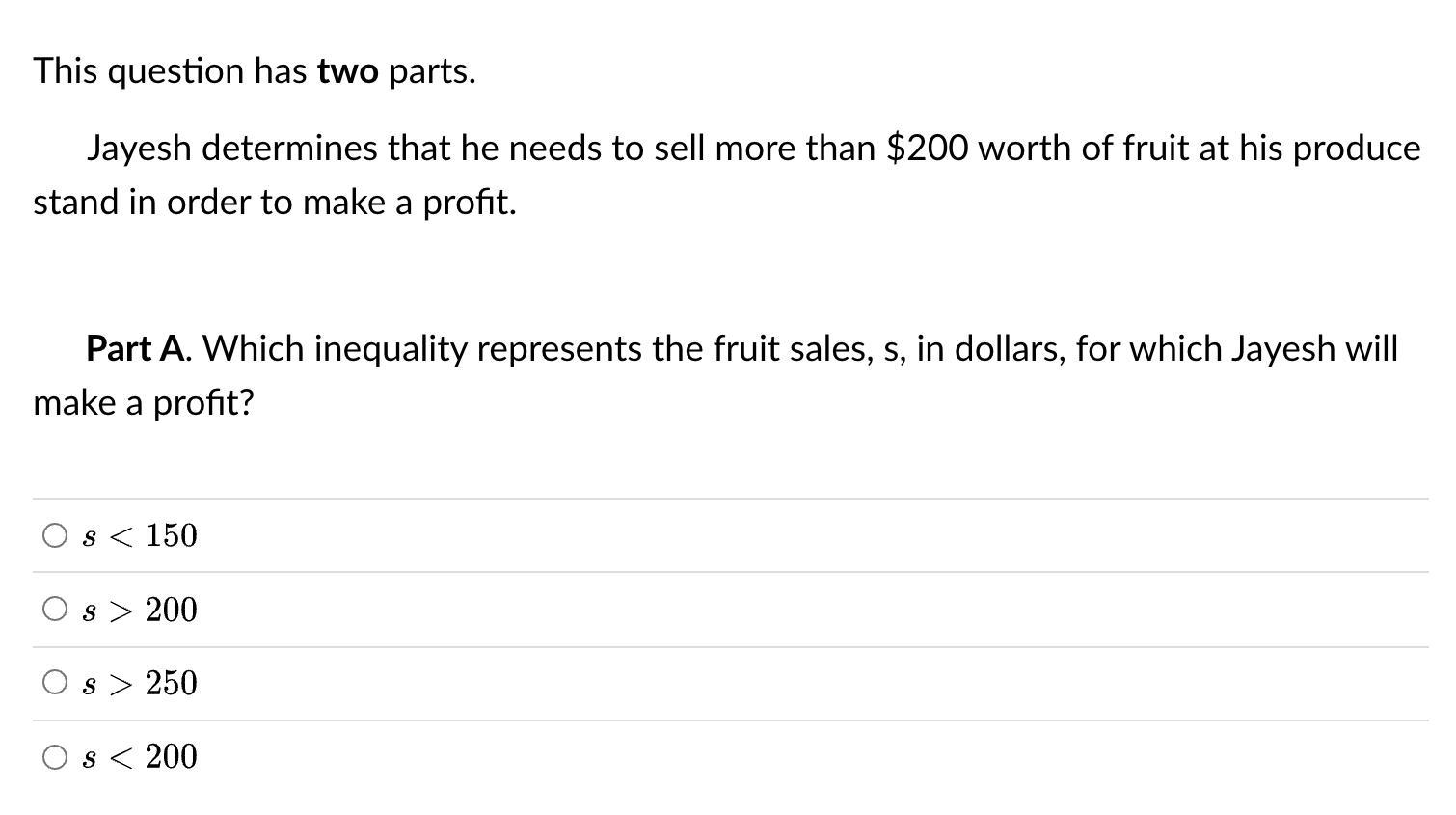Click the name 'Jayesh' starting the paragraph
1456x815 pixels.
pos(140,149)
